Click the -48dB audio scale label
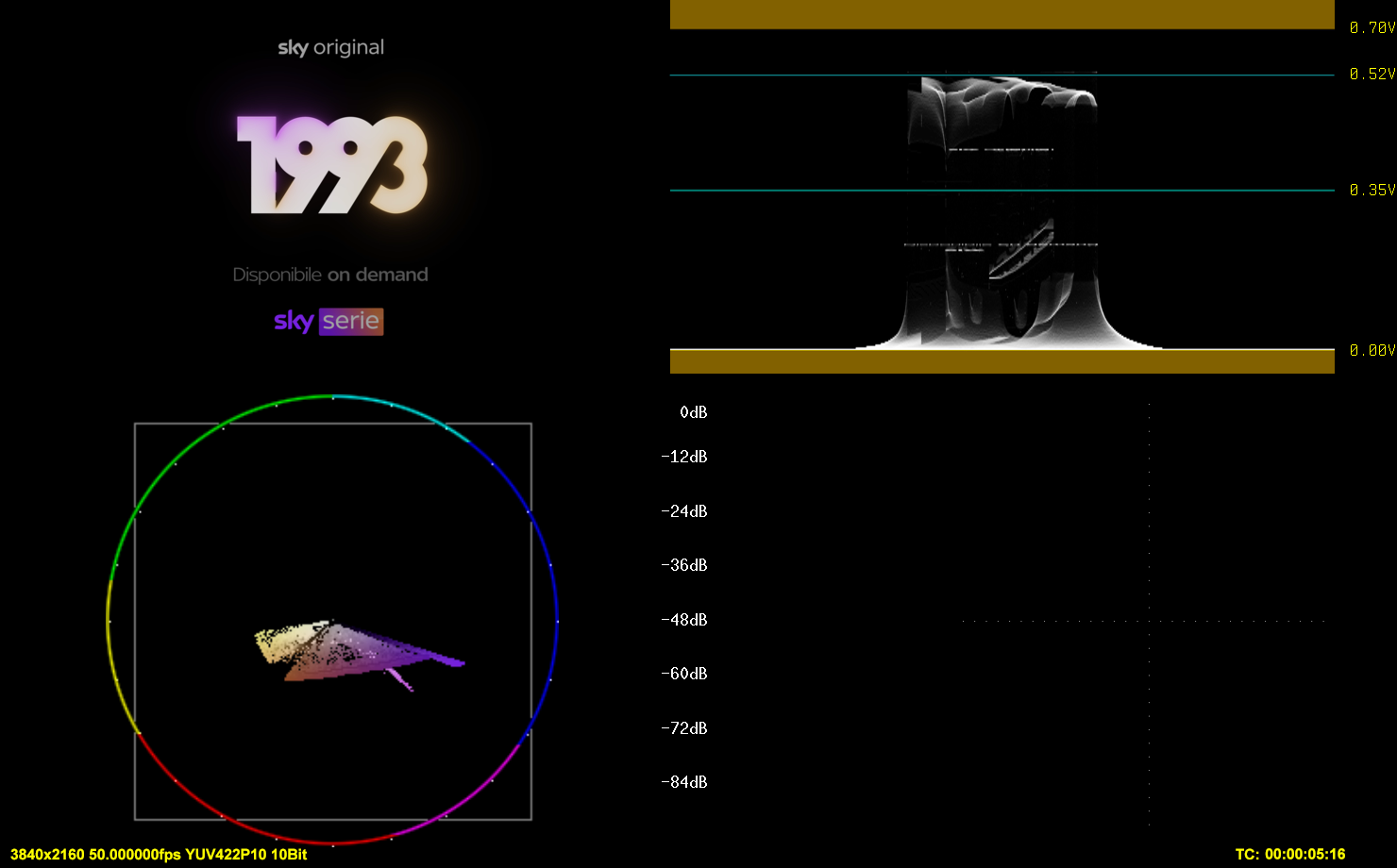This screenshot has height=868, width=1397. [684, 620]
